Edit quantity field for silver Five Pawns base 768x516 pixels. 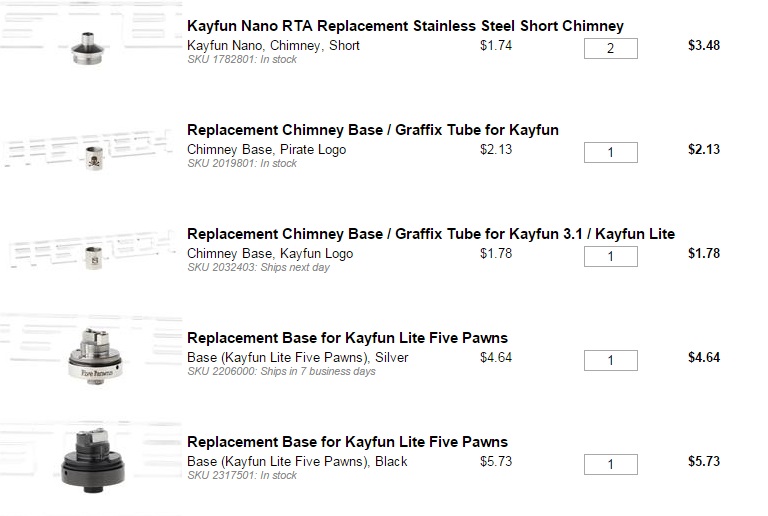(x=611, y=360)
